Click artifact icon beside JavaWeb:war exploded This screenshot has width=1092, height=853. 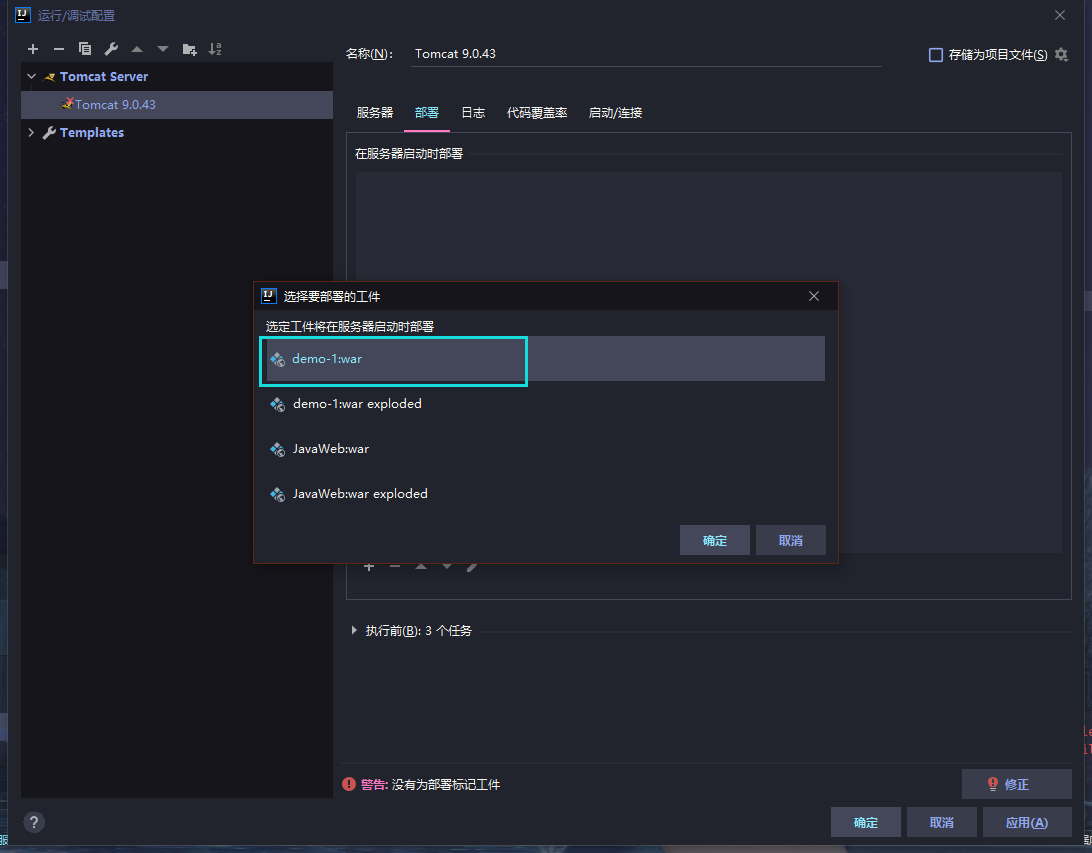(x=278, y=494)
